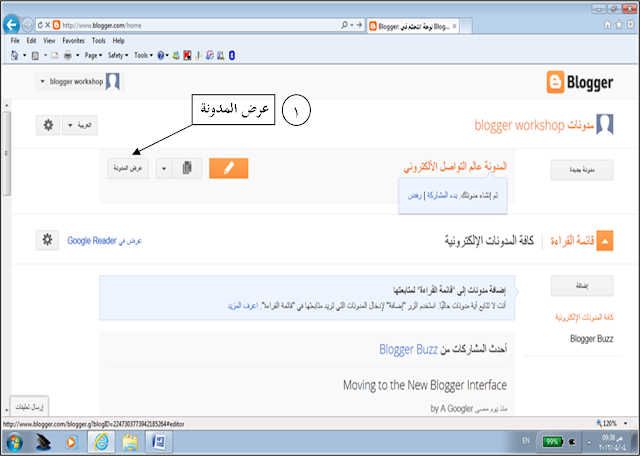The height and width of the screenshot is (456, 640).
Task: Click the blue Help question mark icon
Action: pyautogui.click(x=161, y=55)
